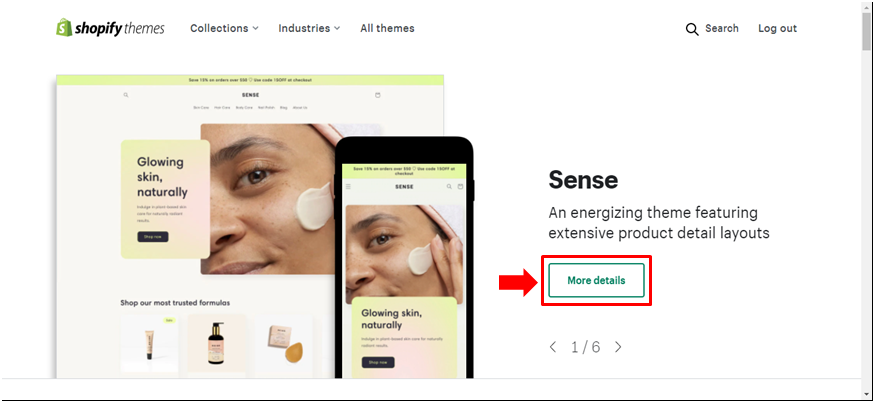Viewport: 875px width, 403px height.
Task: Go to the next theme slide arrow
Action: tap(618, 347)
